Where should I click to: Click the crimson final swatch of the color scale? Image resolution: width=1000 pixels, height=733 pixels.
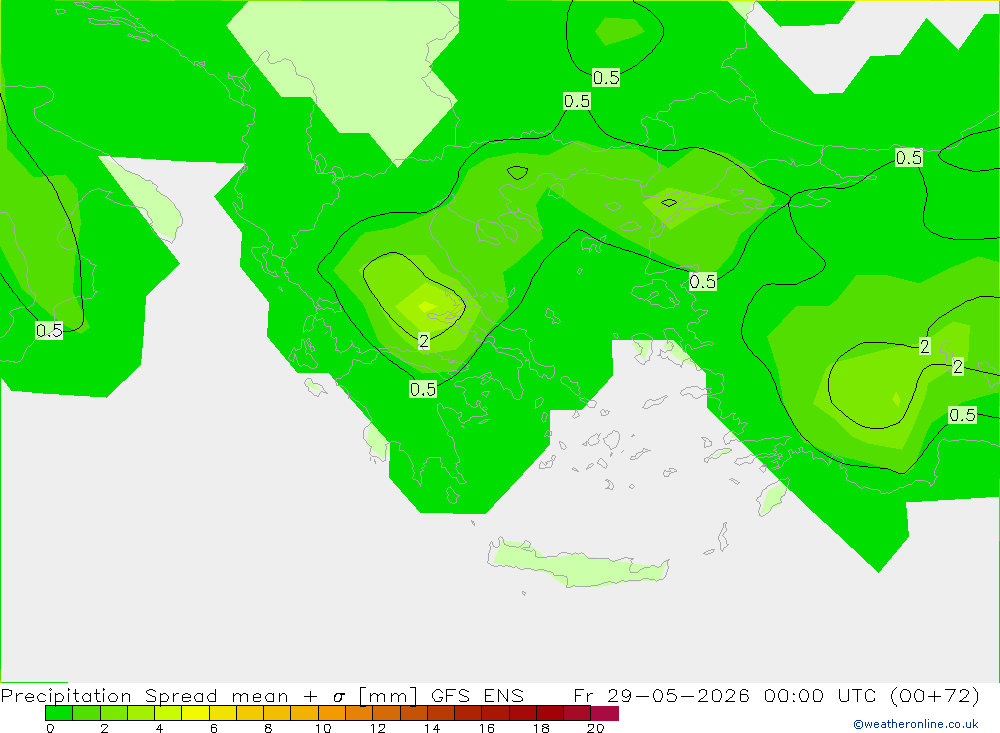(605, 713)
